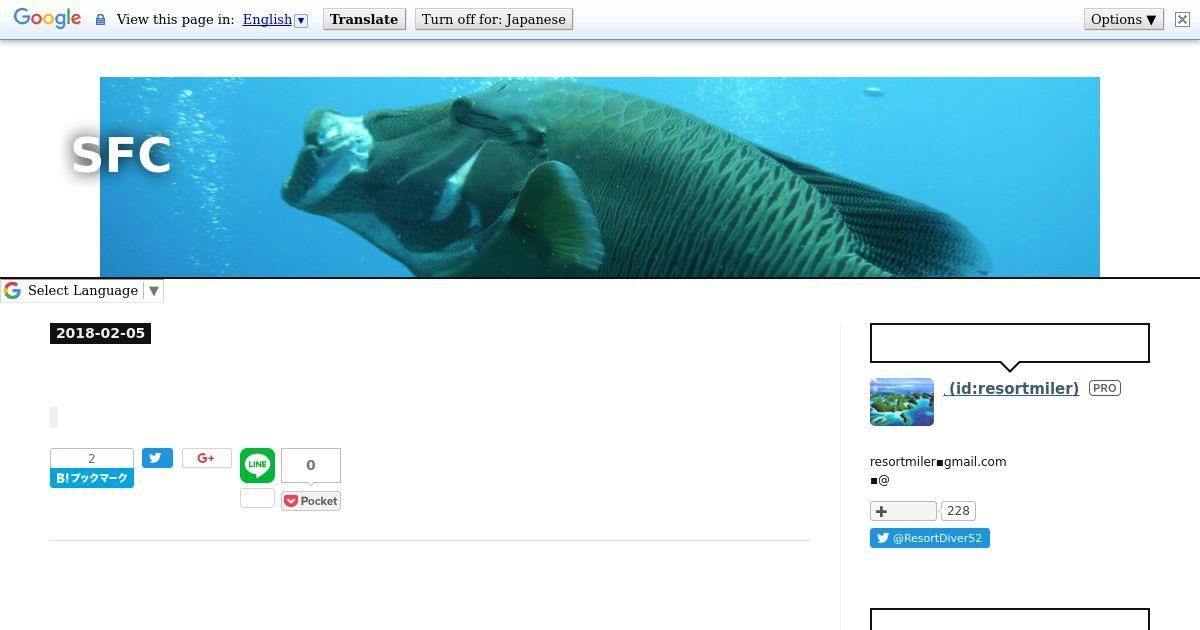The height and width of the screenshot is (630, 1200).
Task: Close the Google translate bar
Action: click(1181, 19)
